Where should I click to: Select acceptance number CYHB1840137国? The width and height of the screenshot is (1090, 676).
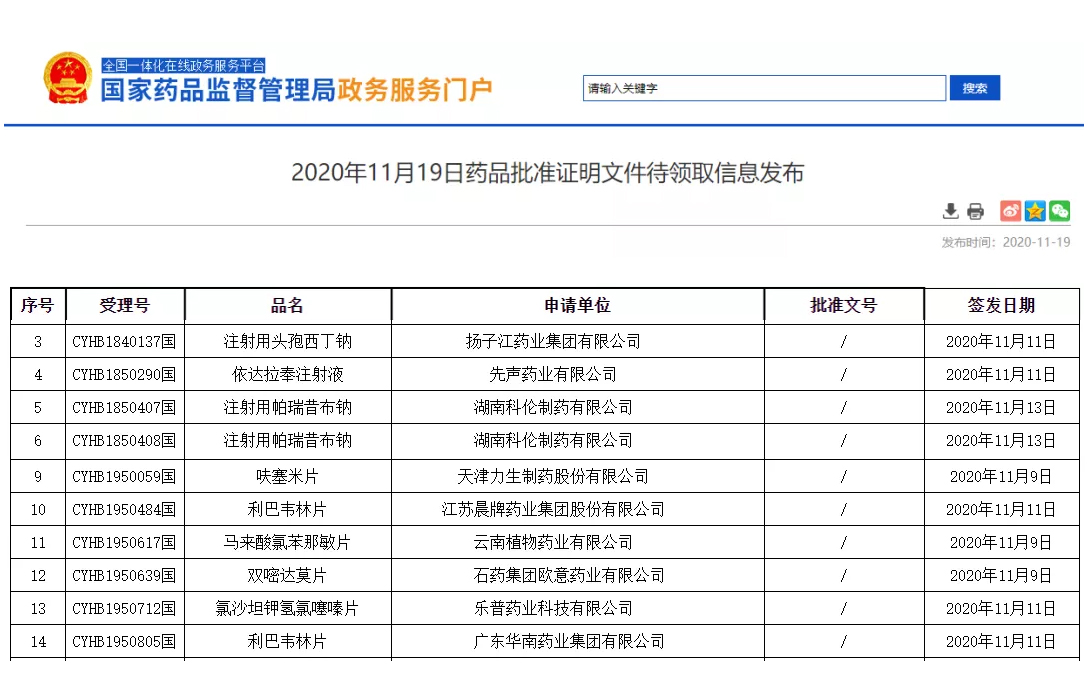pos(124,341)
